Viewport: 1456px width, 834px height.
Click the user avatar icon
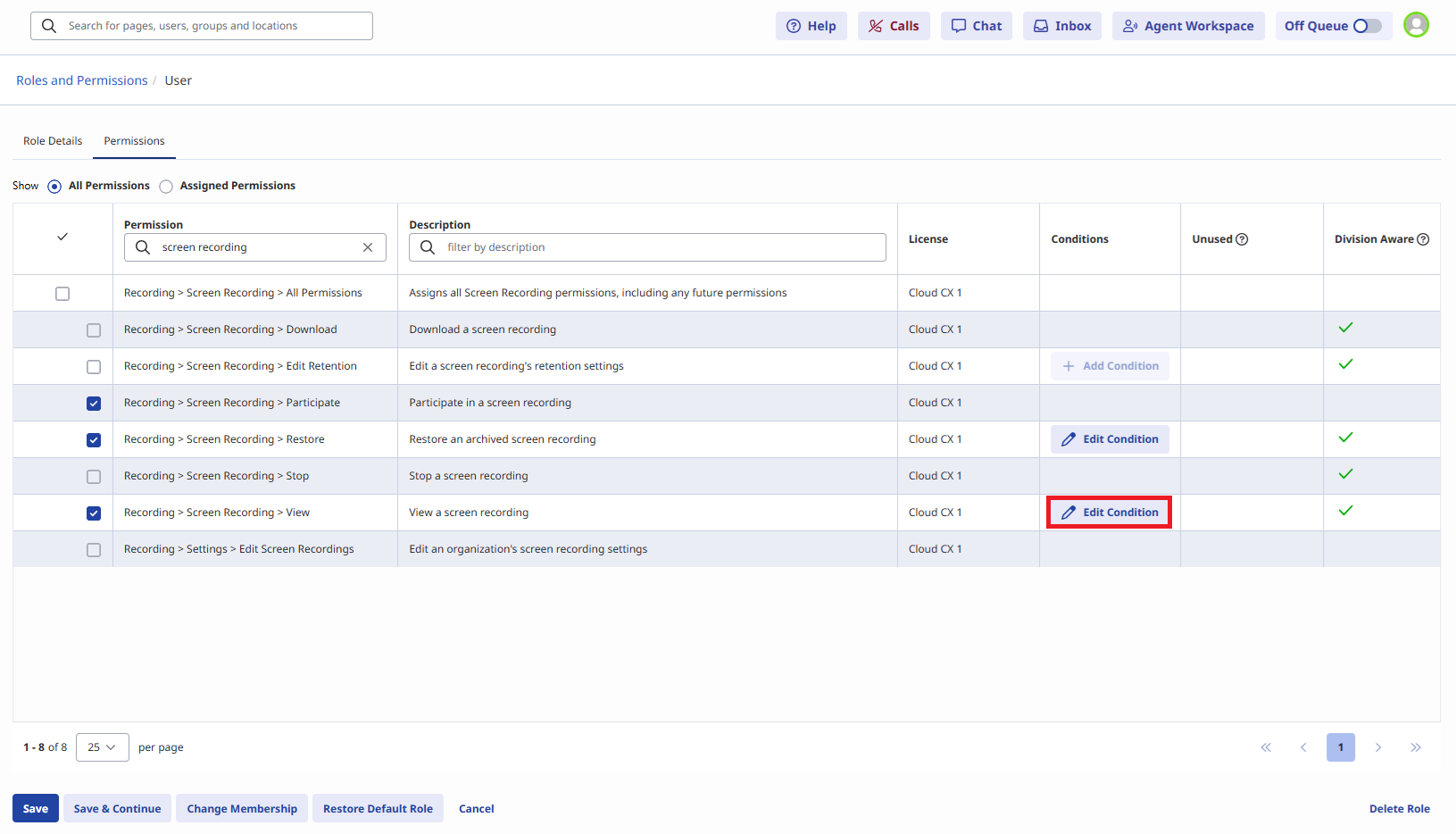click(1416, 25)
